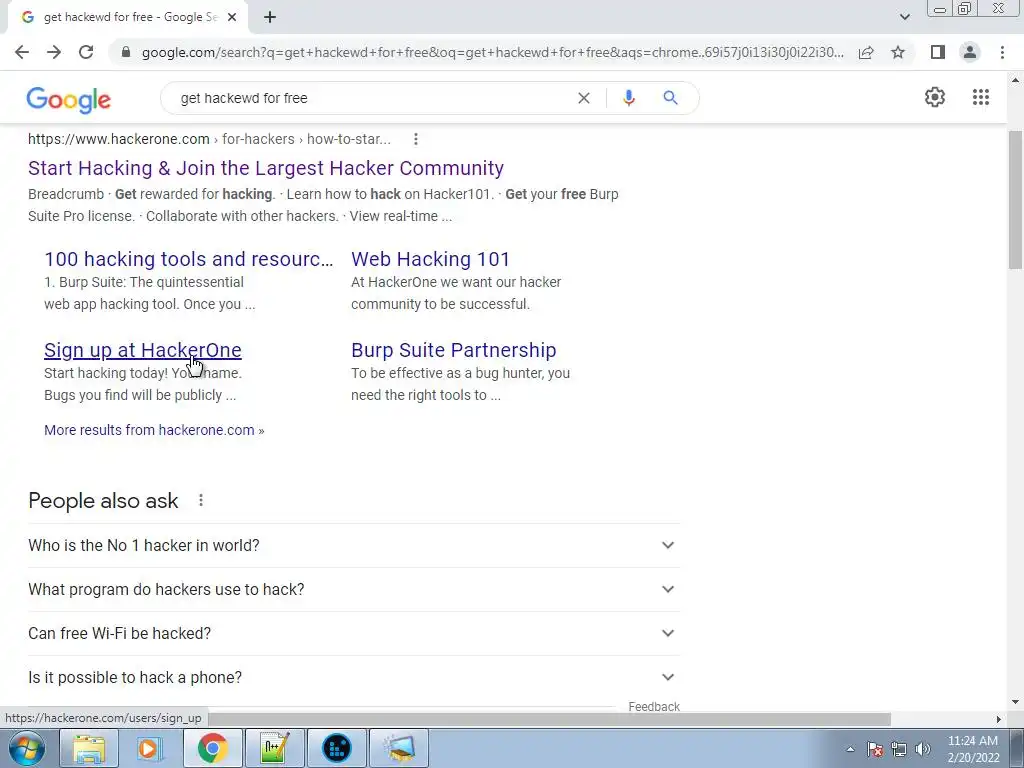Bookmark this page with the star icon
This screenshot has height=768, width=1024.
click(898, 52)
